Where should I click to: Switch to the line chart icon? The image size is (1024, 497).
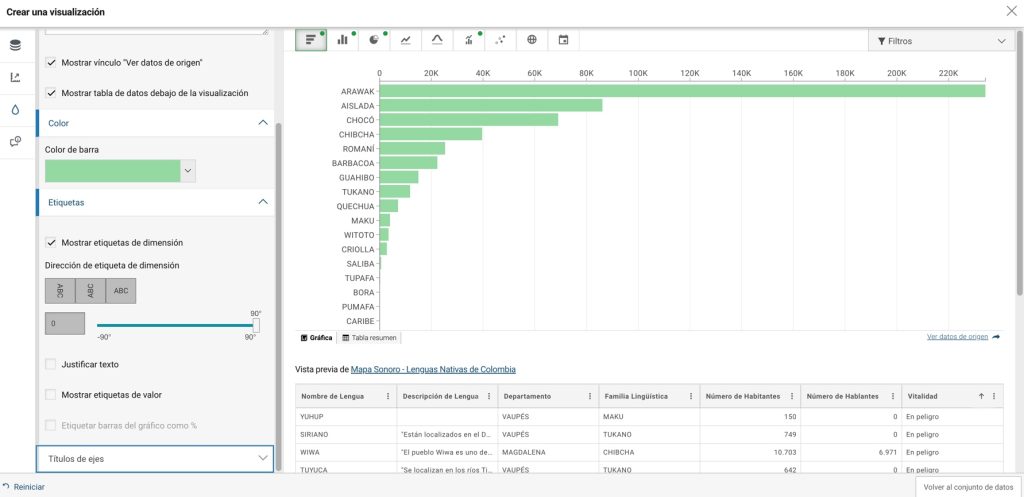click(406, 40)
